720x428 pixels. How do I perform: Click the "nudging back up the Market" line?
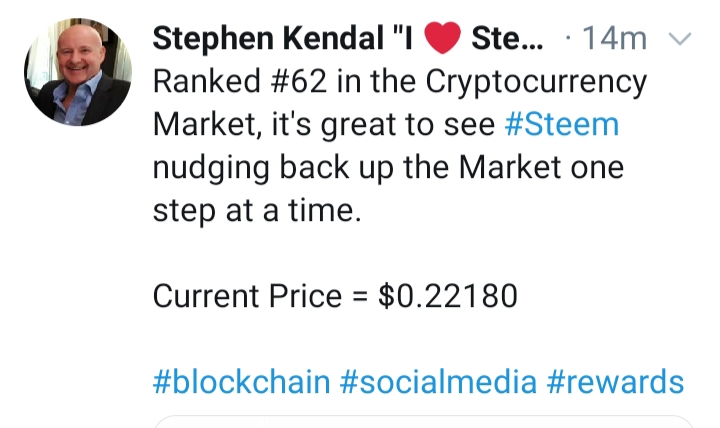click(x=356, y=168)
